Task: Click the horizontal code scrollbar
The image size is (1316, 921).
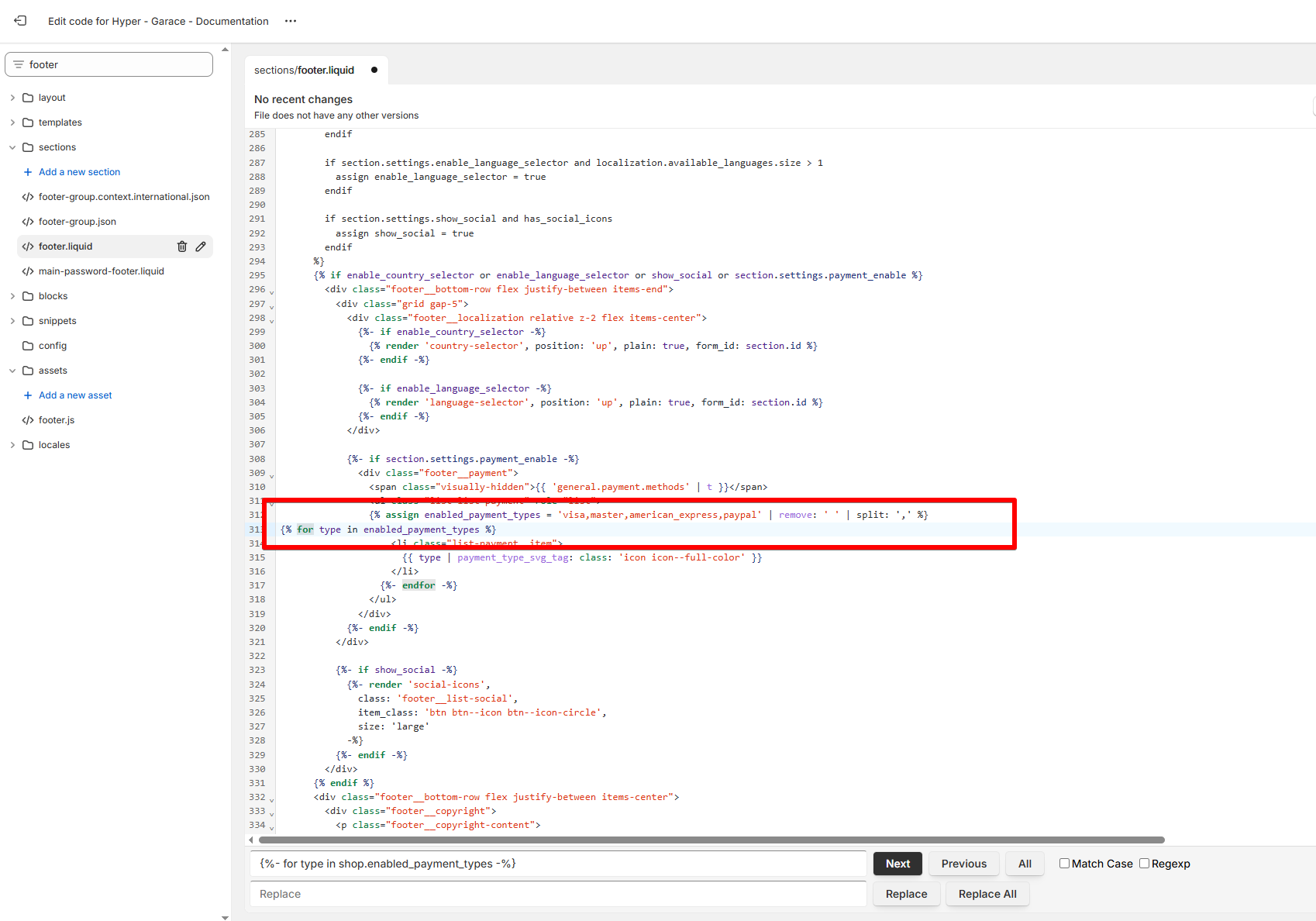Action: point(711,840)
